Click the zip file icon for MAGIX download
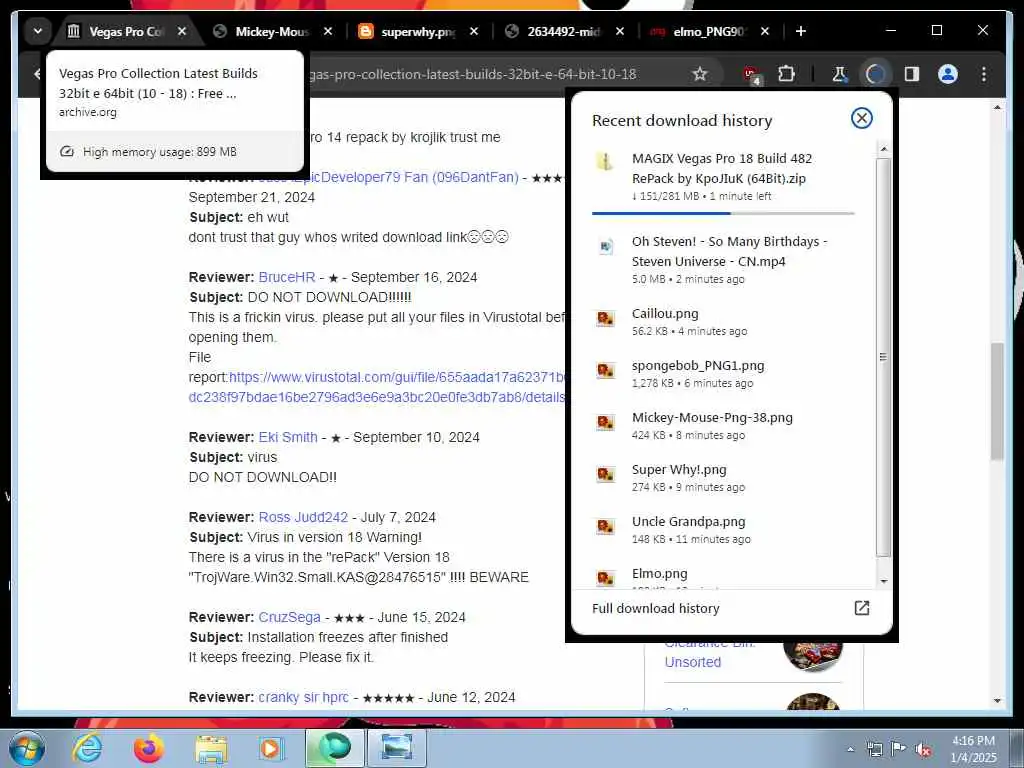1024x768 pixels. [x=605, y=161]
